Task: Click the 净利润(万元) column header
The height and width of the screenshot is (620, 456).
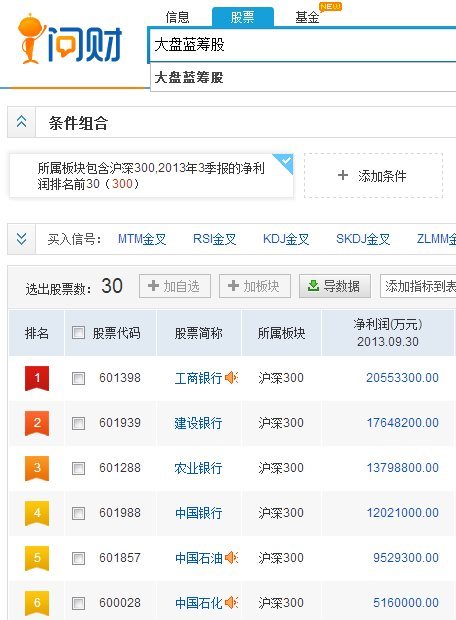Action: pos(388,333)
